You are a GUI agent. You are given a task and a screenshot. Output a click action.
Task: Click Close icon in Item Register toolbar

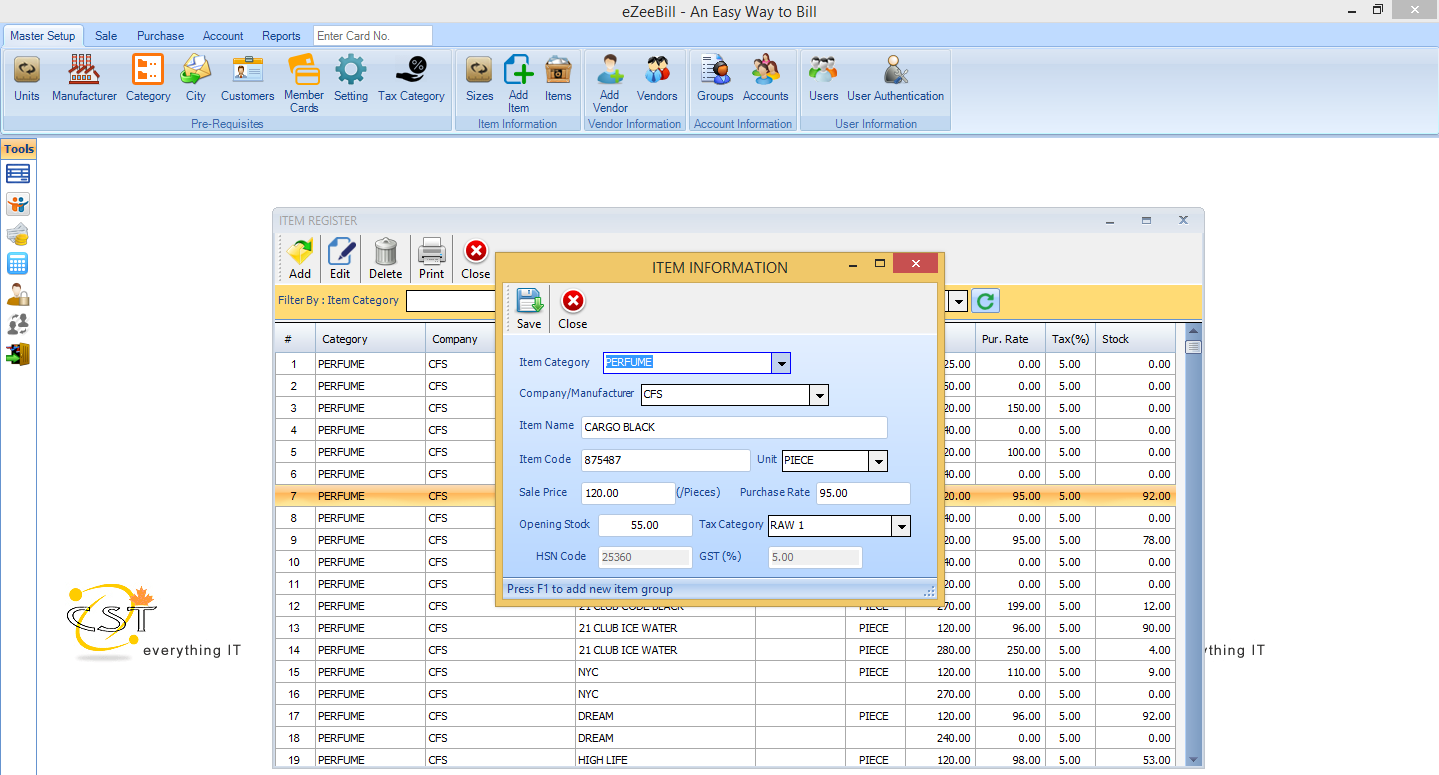(476, 259)
